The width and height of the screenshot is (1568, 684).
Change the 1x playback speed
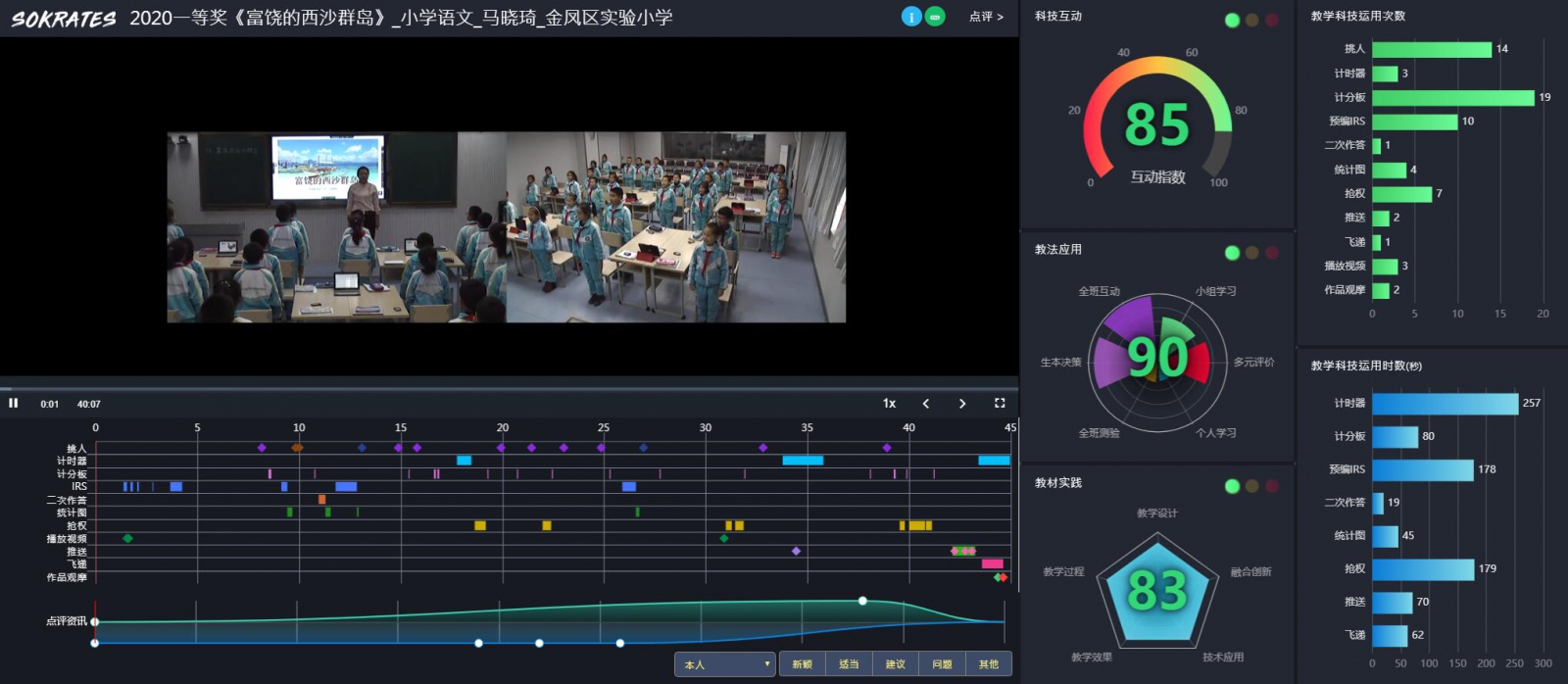coord(889,403)
